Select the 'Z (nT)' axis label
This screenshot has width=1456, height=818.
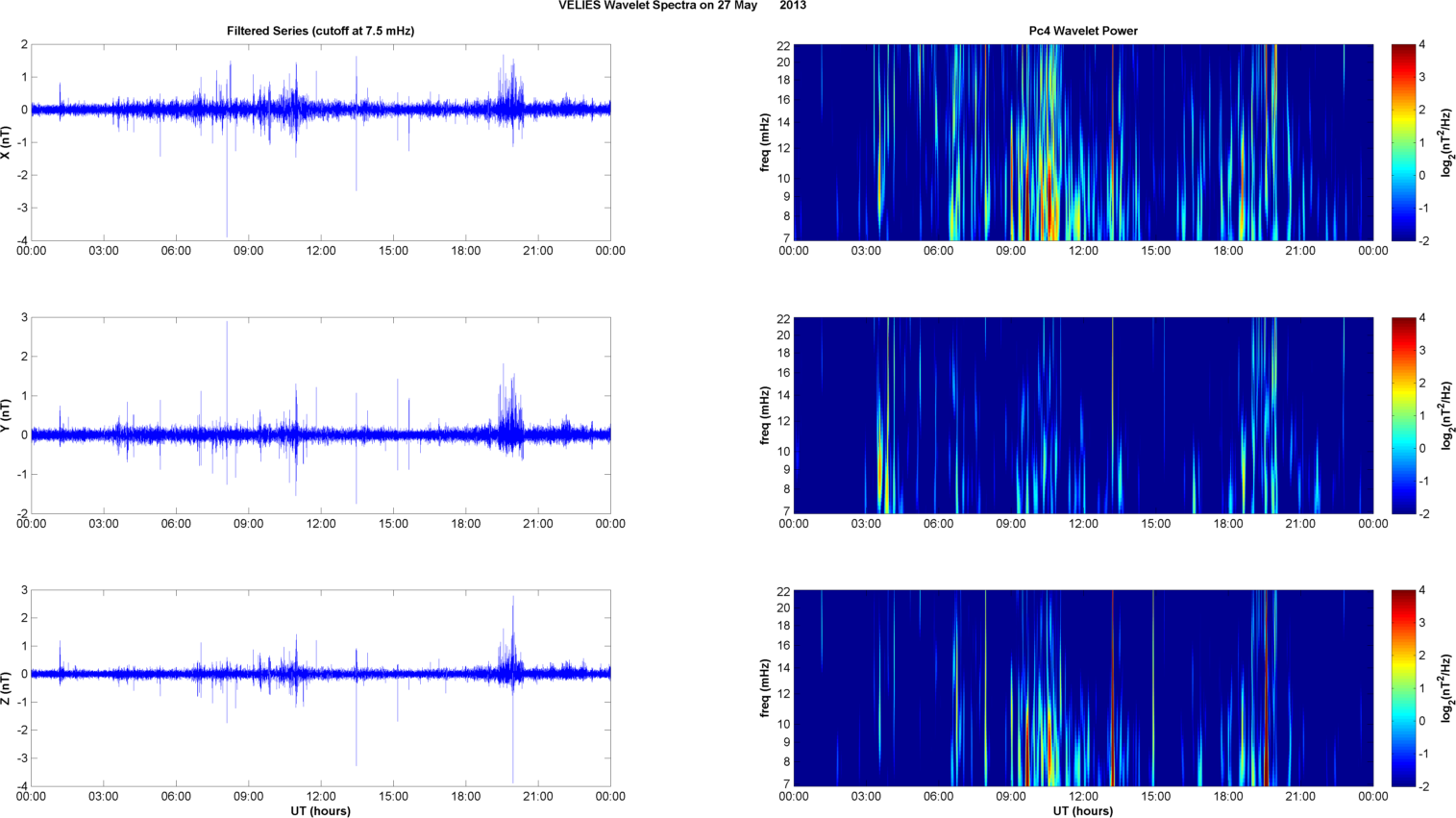coord(6,688)
